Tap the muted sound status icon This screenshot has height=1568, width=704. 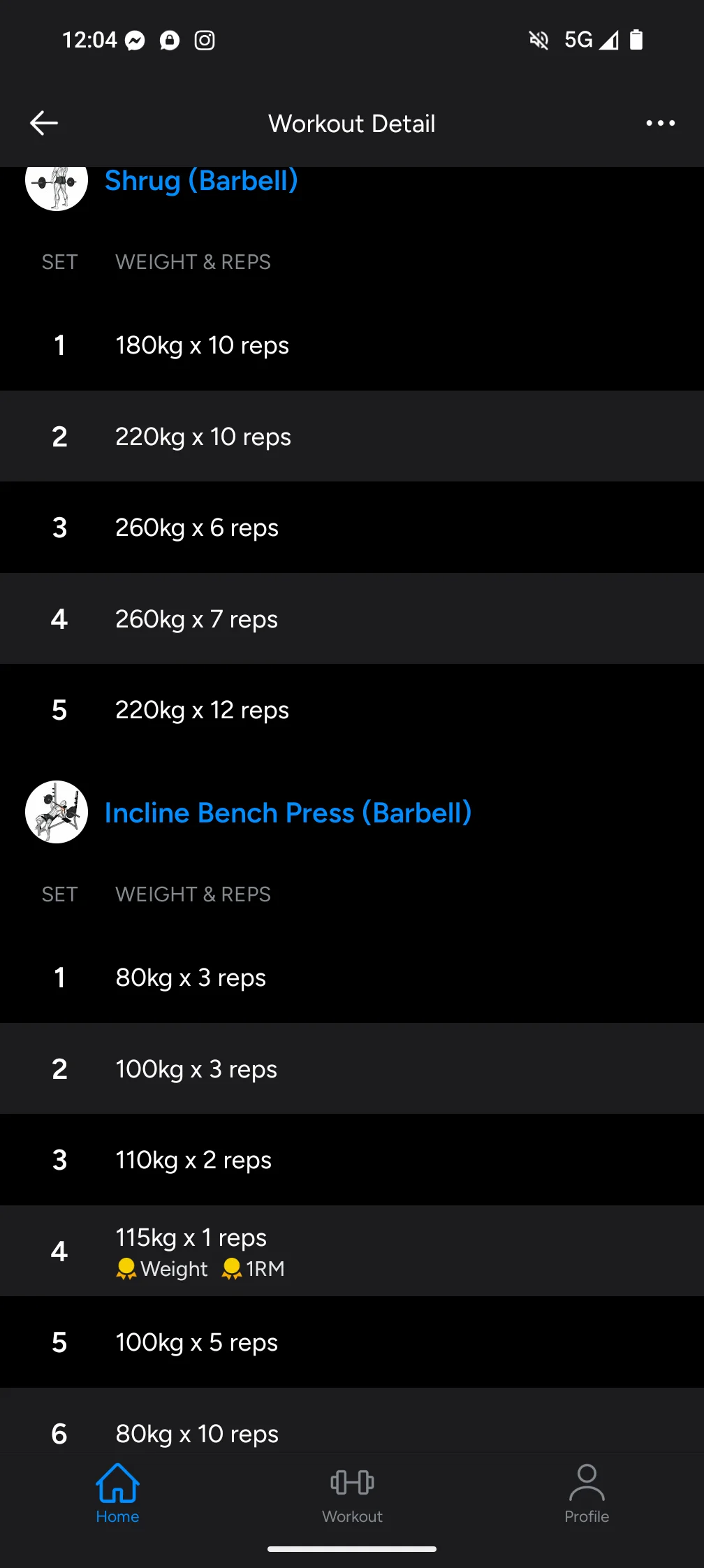[538, 41]
